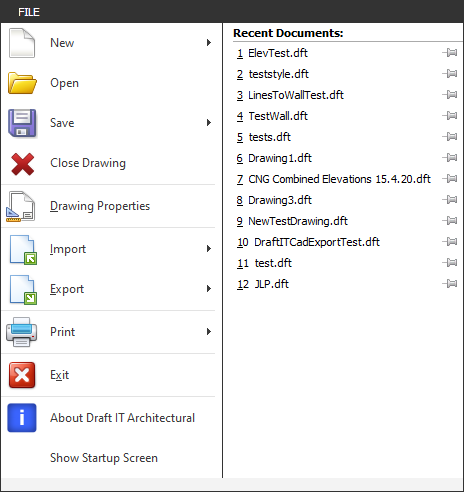
Task: Click the red Exit icon
Action: (x=22, y=375)
